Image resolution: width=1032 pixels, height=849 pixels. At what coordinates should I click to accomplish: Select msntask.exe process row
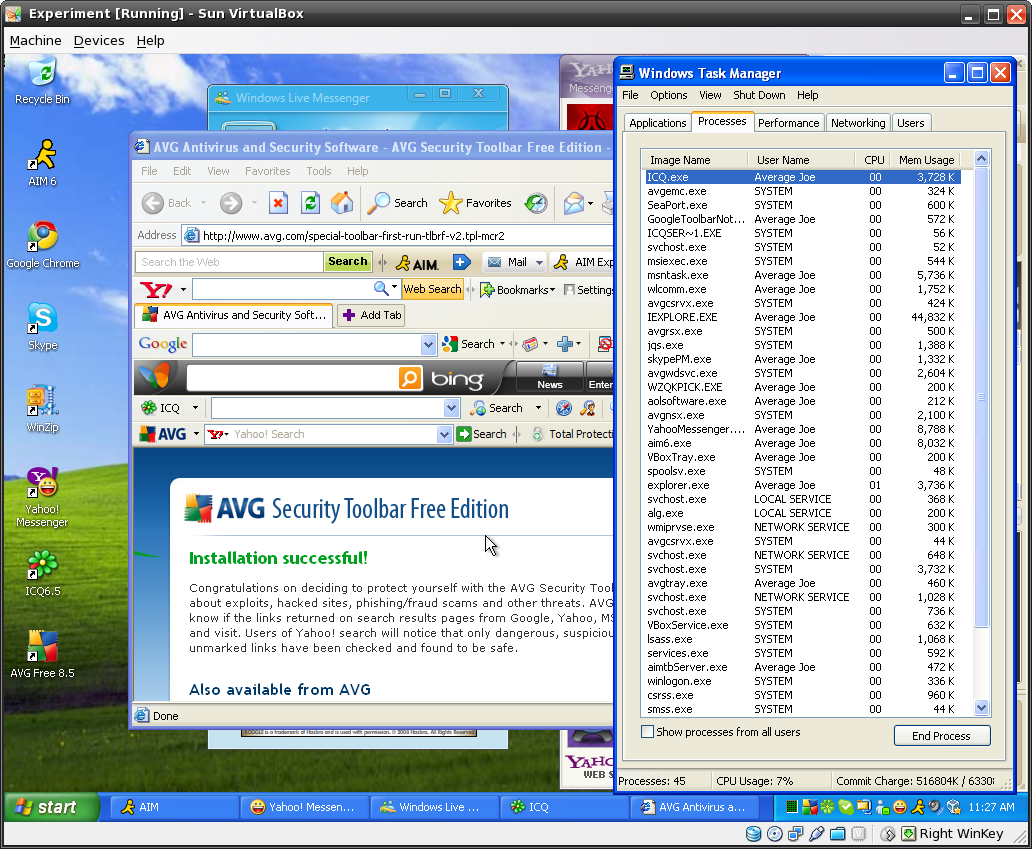(802, 275)
